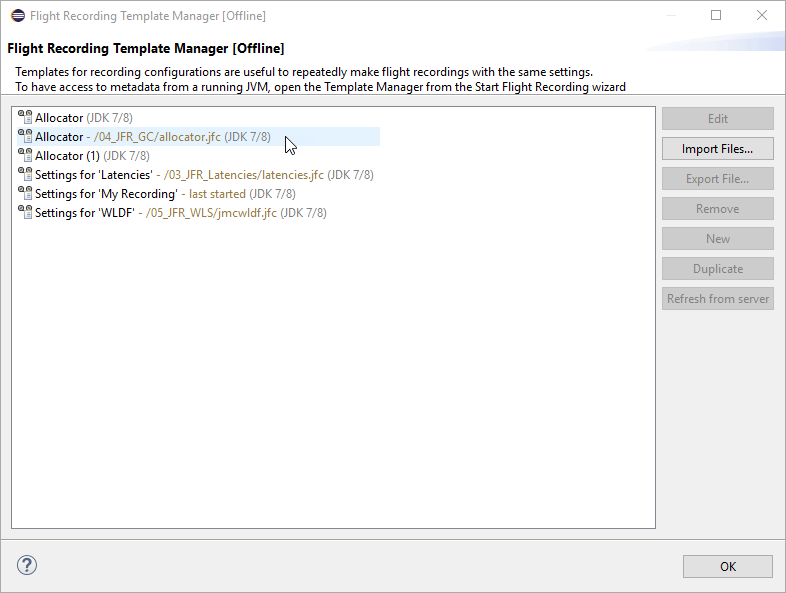Viewport: 786px width, 593px height.
Task: Maximize the Template Manager window
Action: click(x=716, y=16)
